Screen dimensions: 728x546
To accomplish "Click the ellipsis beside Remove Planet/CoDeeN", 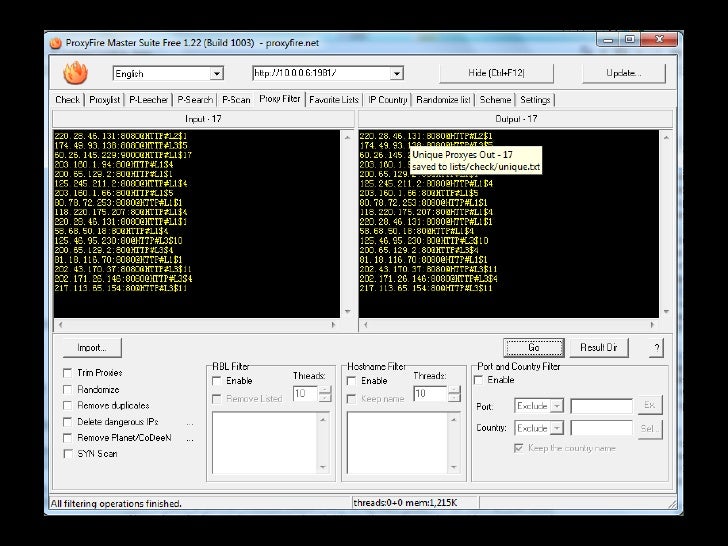I will tap(190, 439).
